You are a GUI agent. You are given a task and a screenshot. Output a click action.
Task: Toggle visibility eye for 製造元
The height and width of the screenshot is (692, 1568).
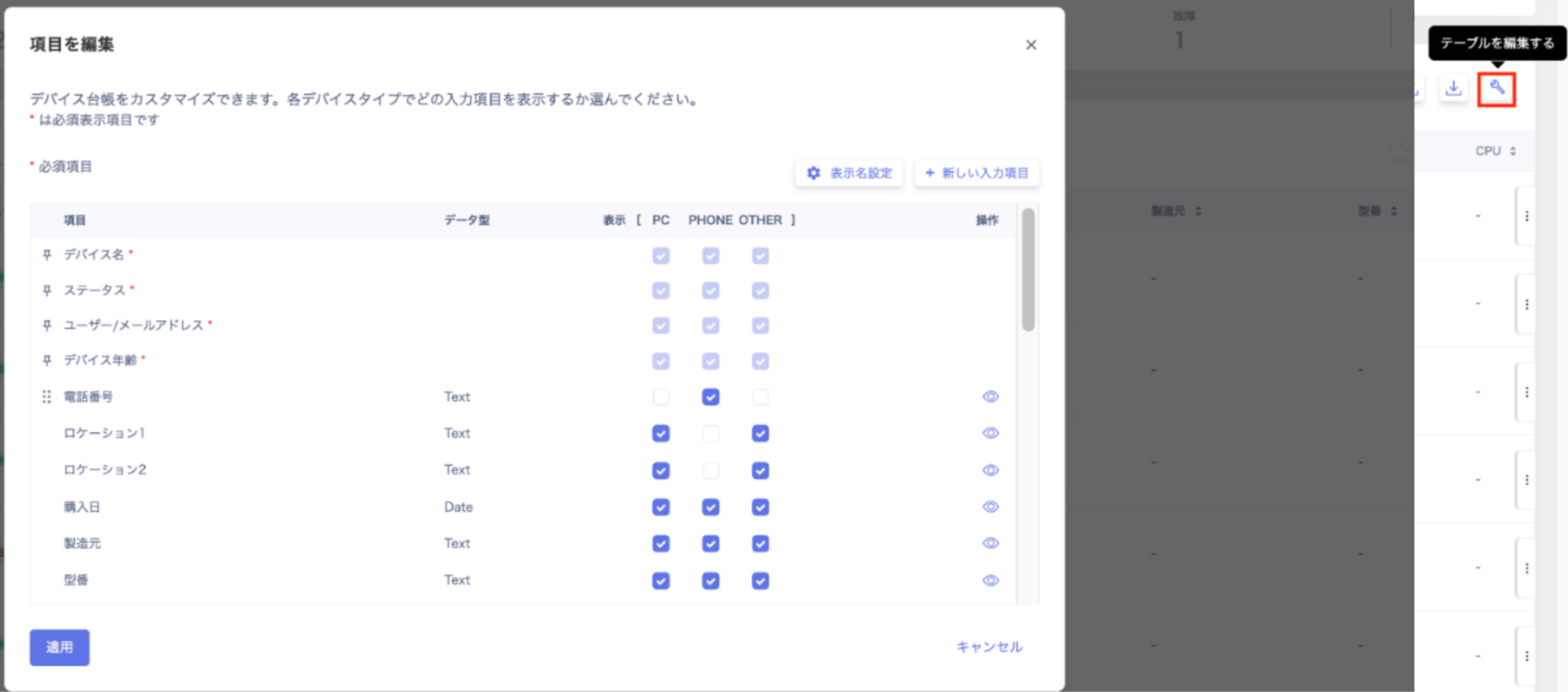pyautogui.click(x=991, y=543)
